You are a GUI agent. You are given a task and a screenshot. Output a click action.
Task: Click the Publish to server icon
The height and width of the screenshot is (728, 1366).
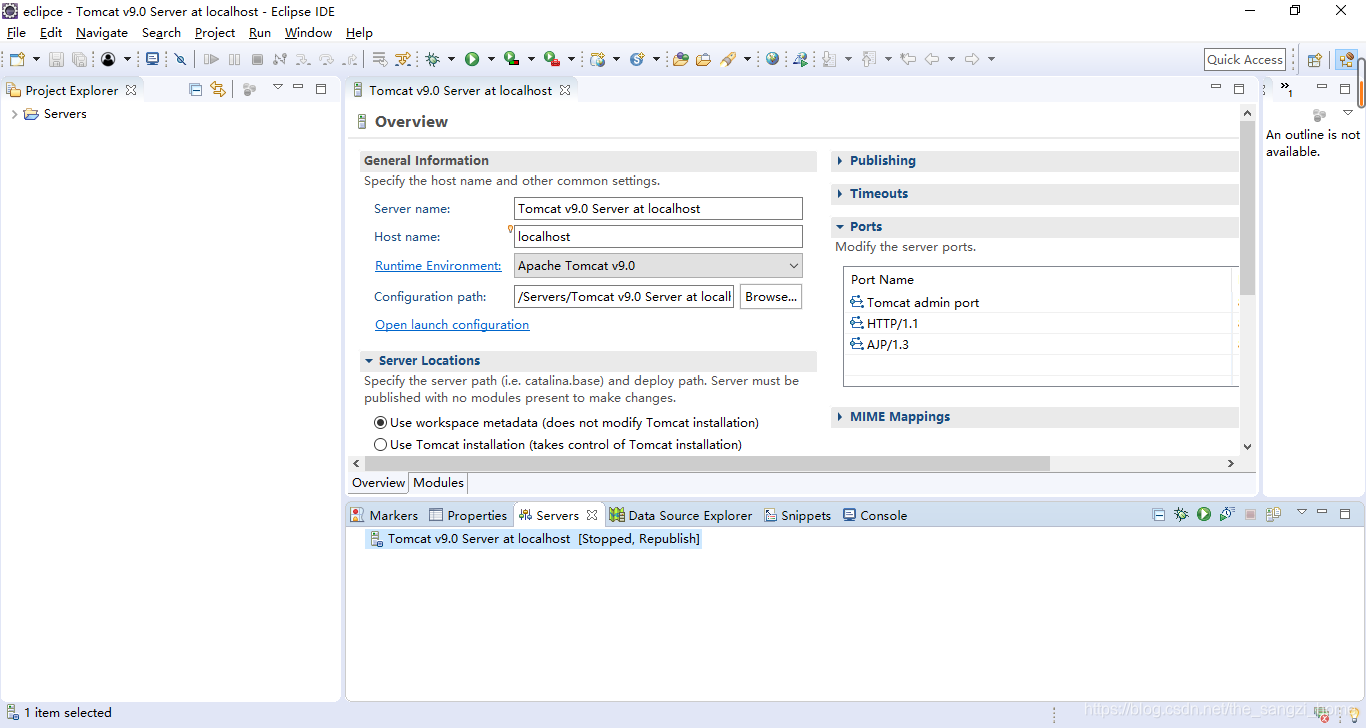[1273, 514]
